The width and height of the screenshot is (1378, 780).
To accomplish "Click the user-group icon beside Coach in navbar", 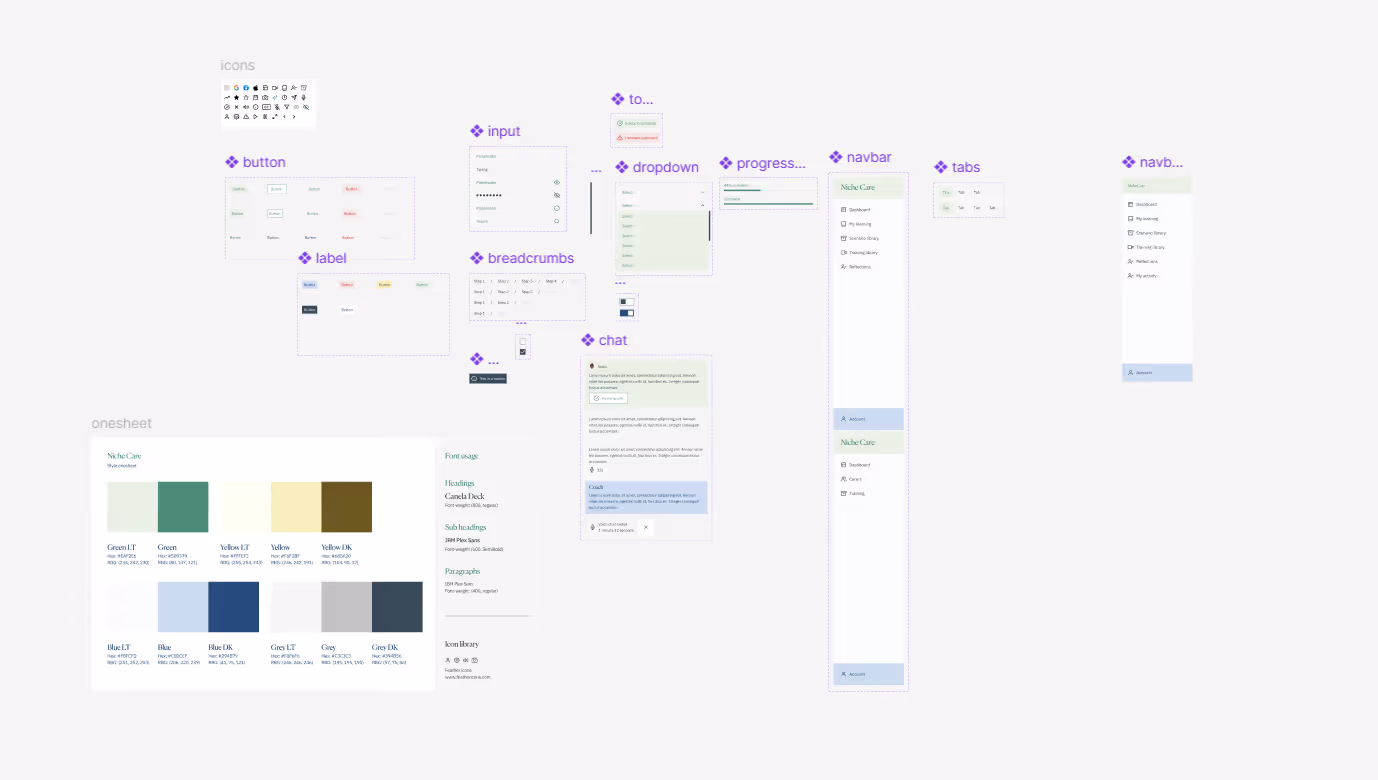I will coord(843,479).
